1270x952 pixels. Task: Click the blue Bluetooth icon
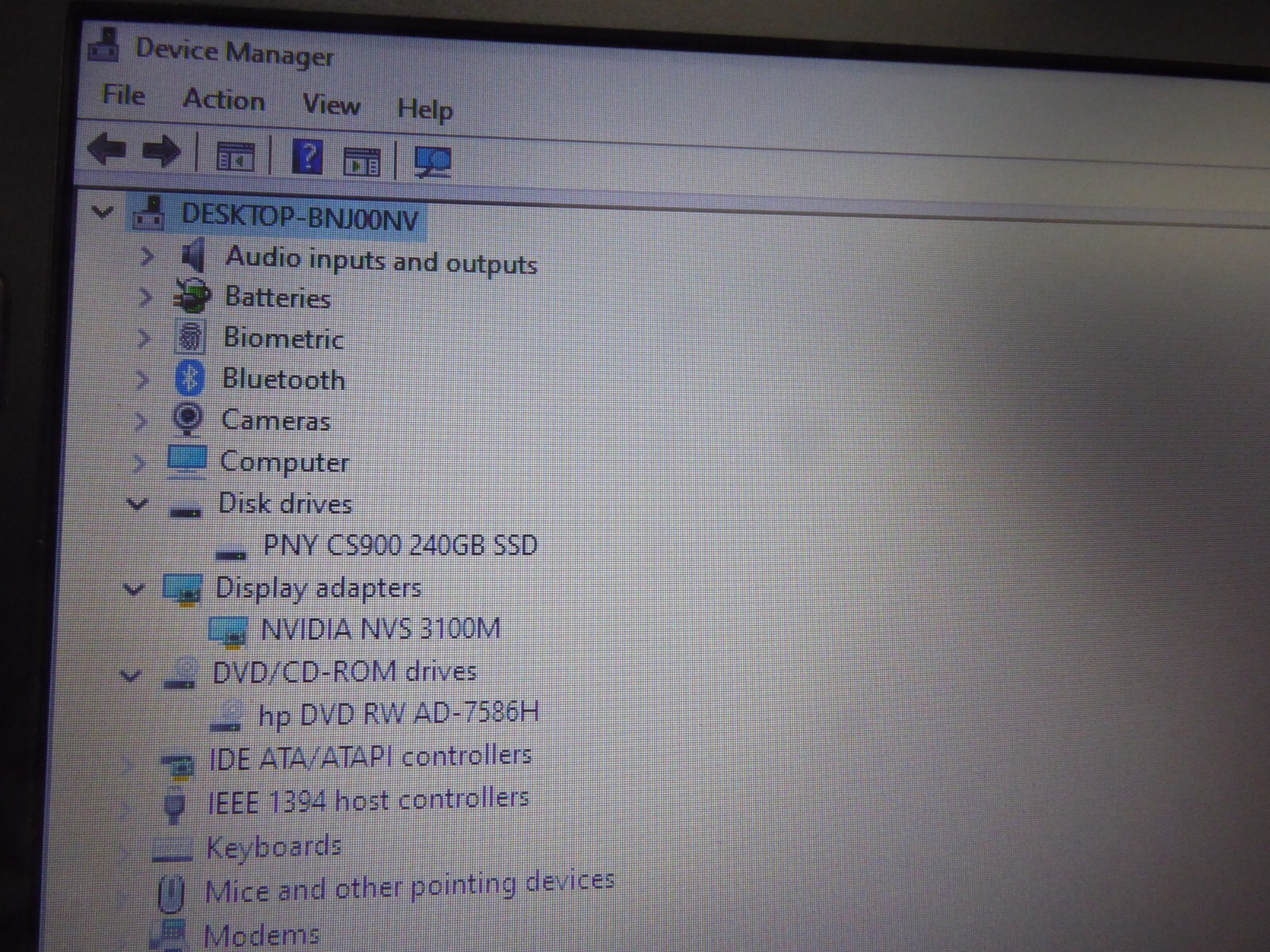click(x=189, y=378)
